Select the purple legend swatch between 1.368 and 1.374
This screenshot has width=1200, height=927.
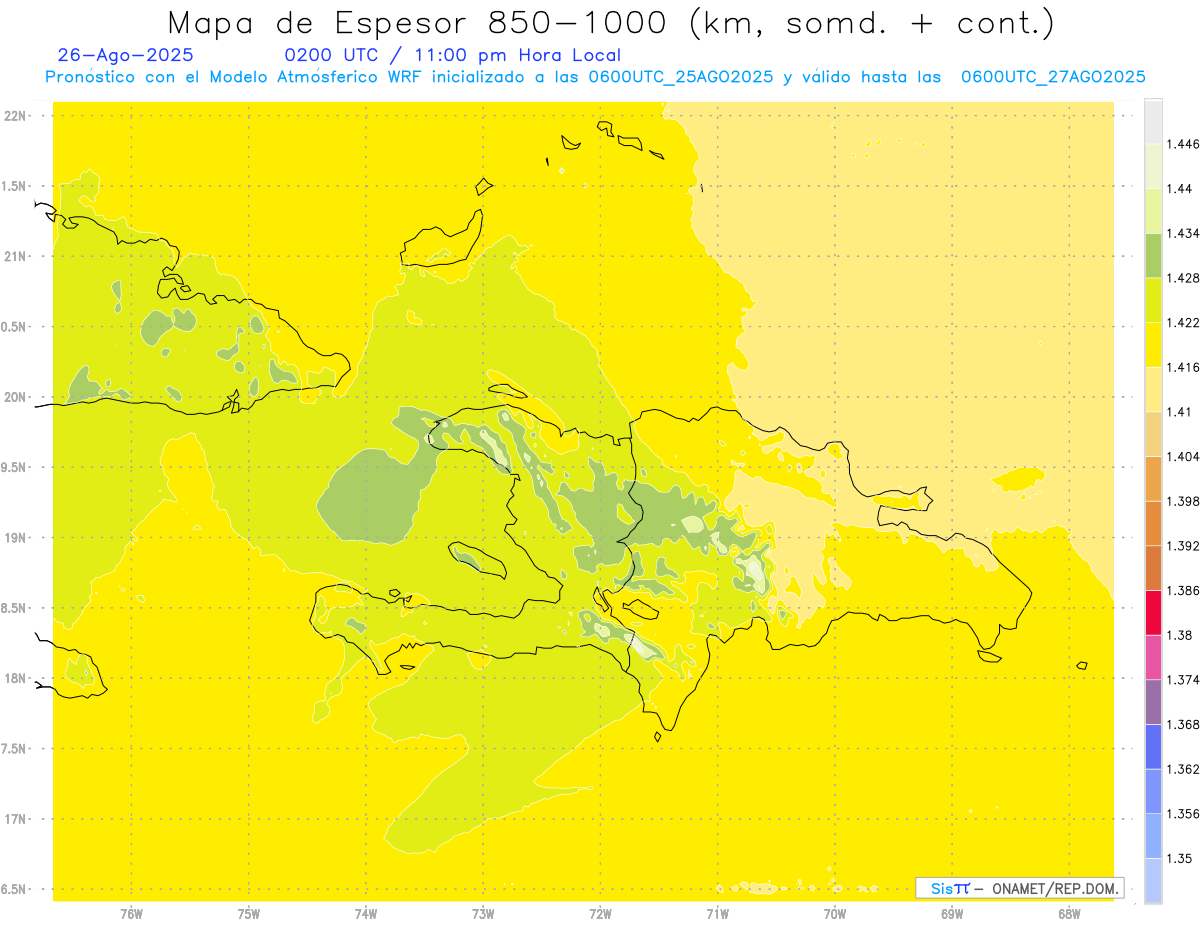(1153, 701)
